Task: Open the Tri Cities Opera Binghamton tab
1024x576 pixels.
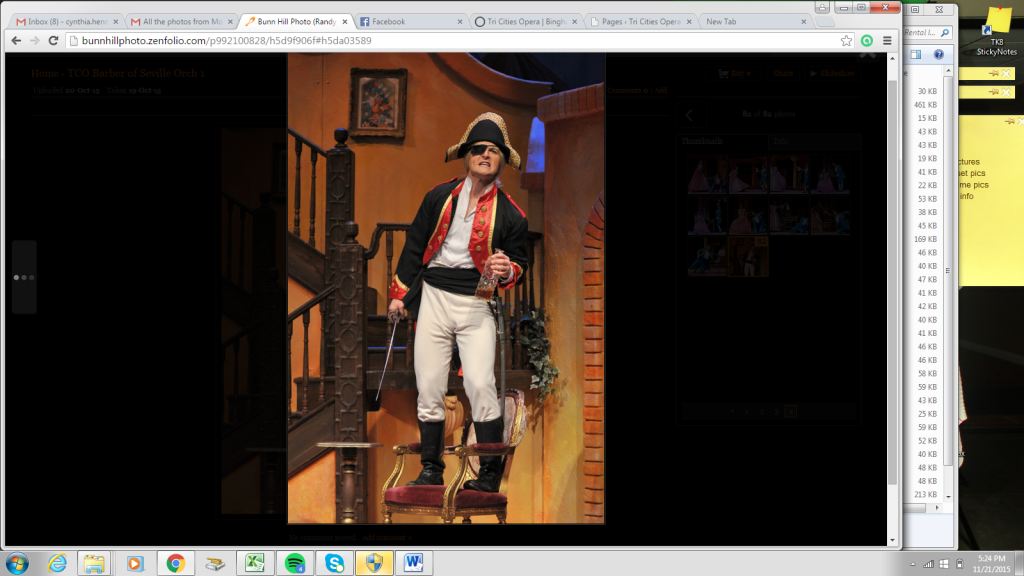Action: pyautogui.click(x=525, y=21)
